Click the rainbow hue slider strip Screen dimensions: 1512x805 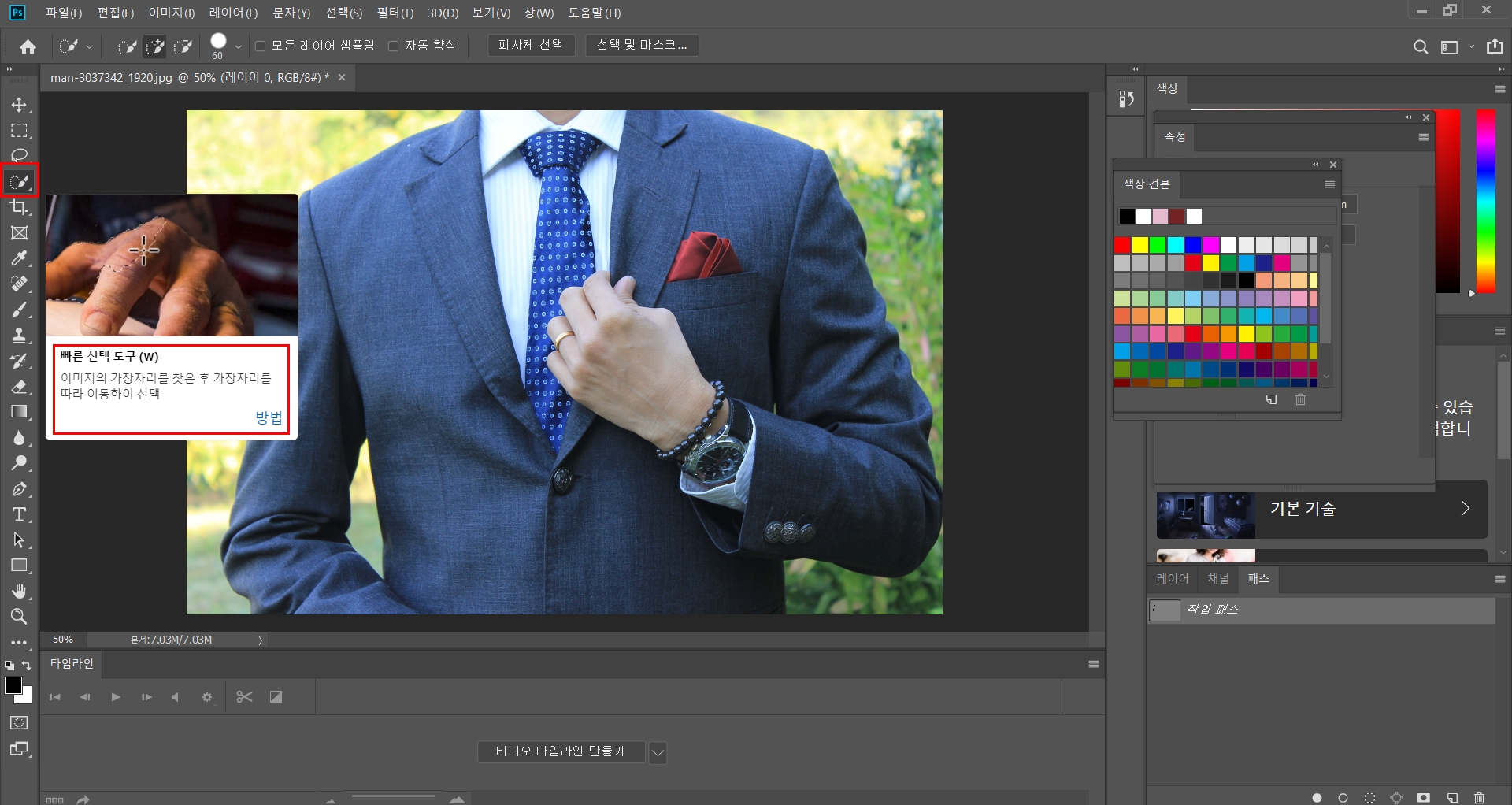[1485, 201]
